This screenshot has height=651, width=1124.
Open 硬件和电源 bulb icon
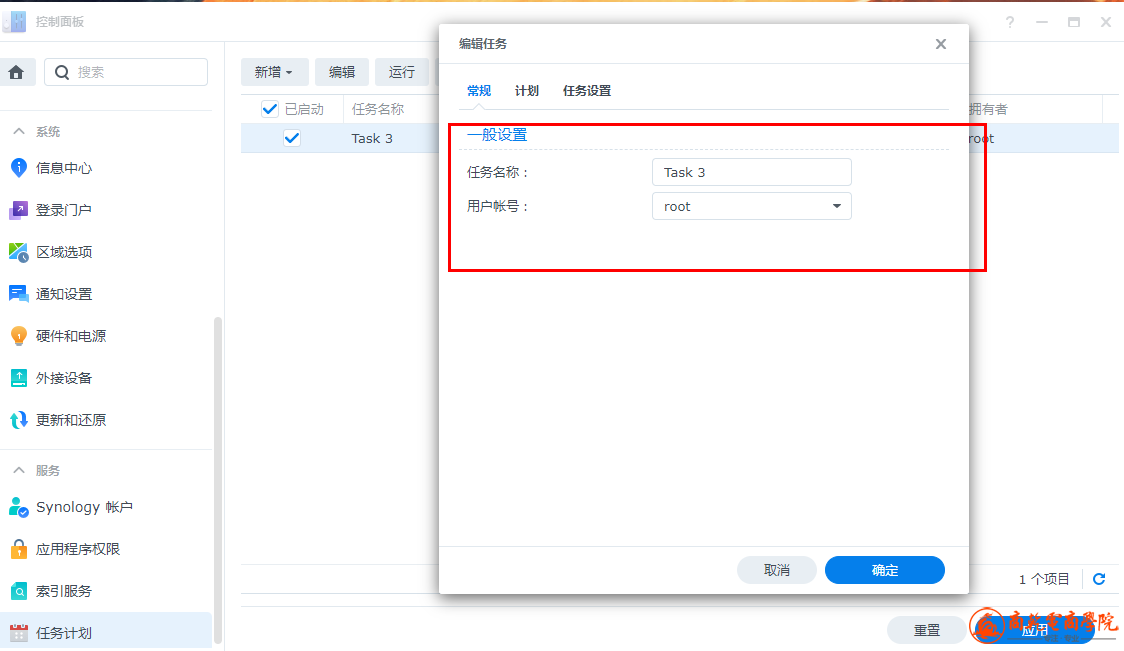[18, 336]
